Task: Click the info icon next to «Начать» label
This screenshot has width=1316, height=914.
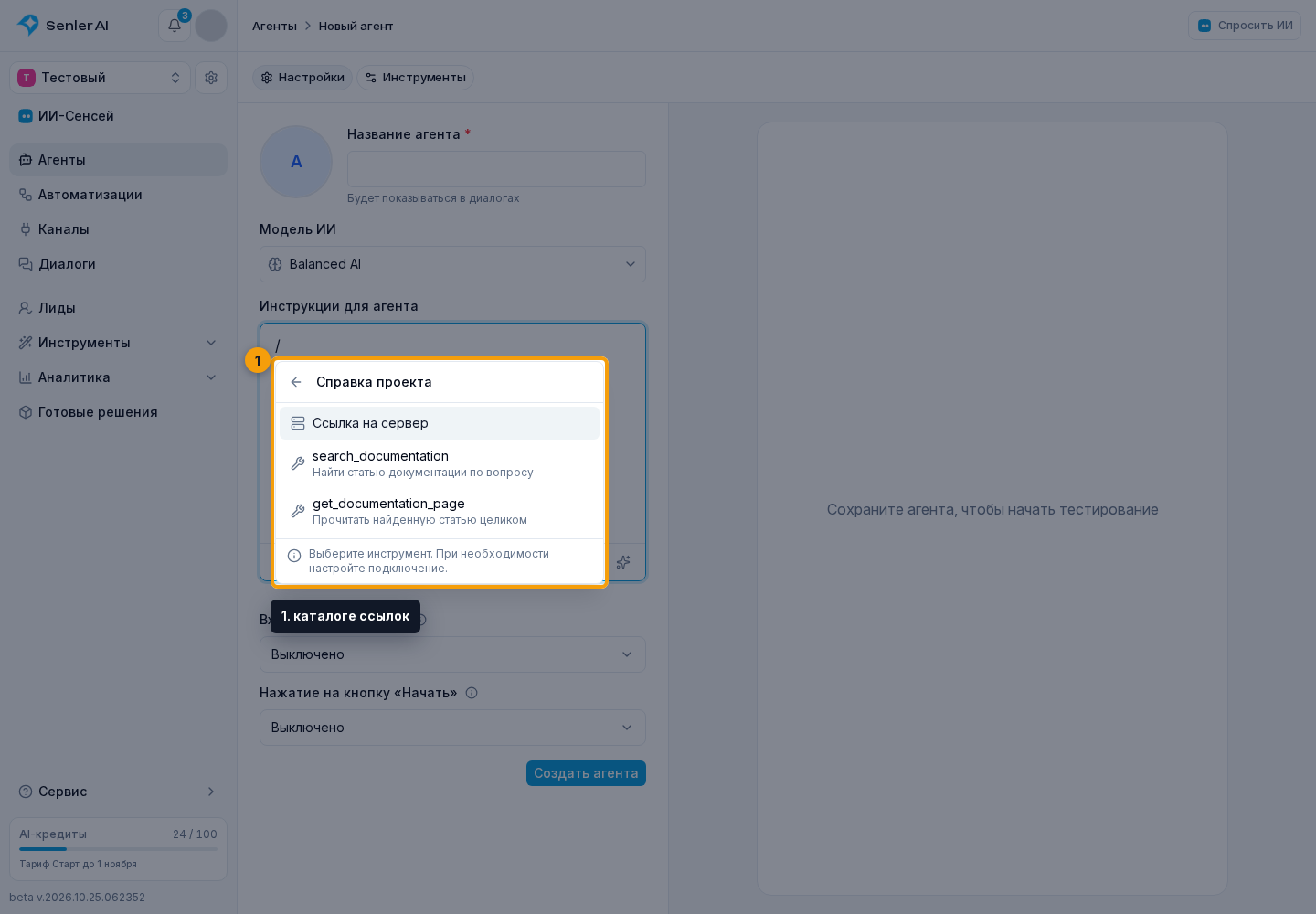Action: point(472,693)
